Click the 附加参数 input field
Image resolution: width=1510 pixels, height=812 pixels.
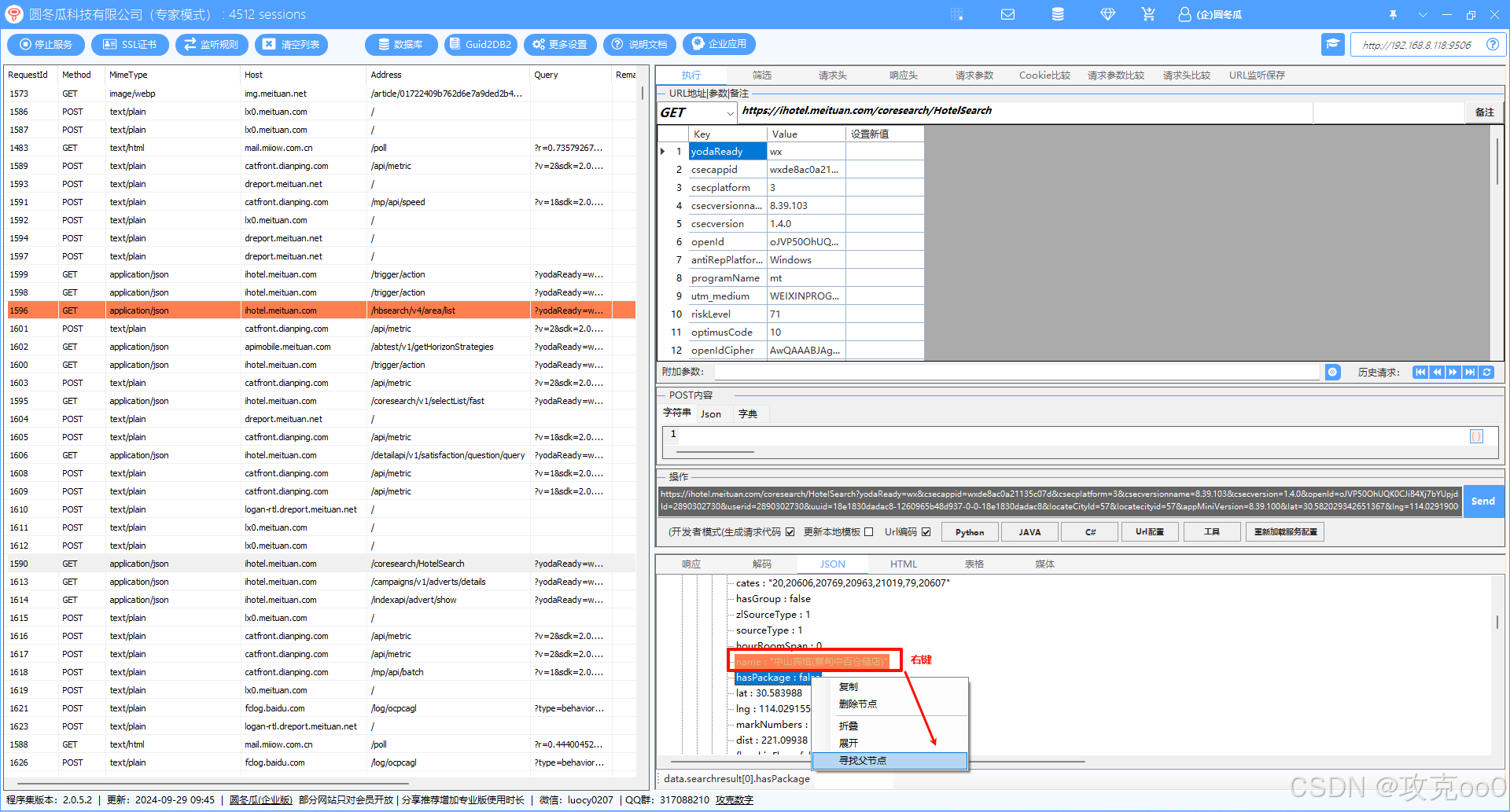tap(1016, 372)
